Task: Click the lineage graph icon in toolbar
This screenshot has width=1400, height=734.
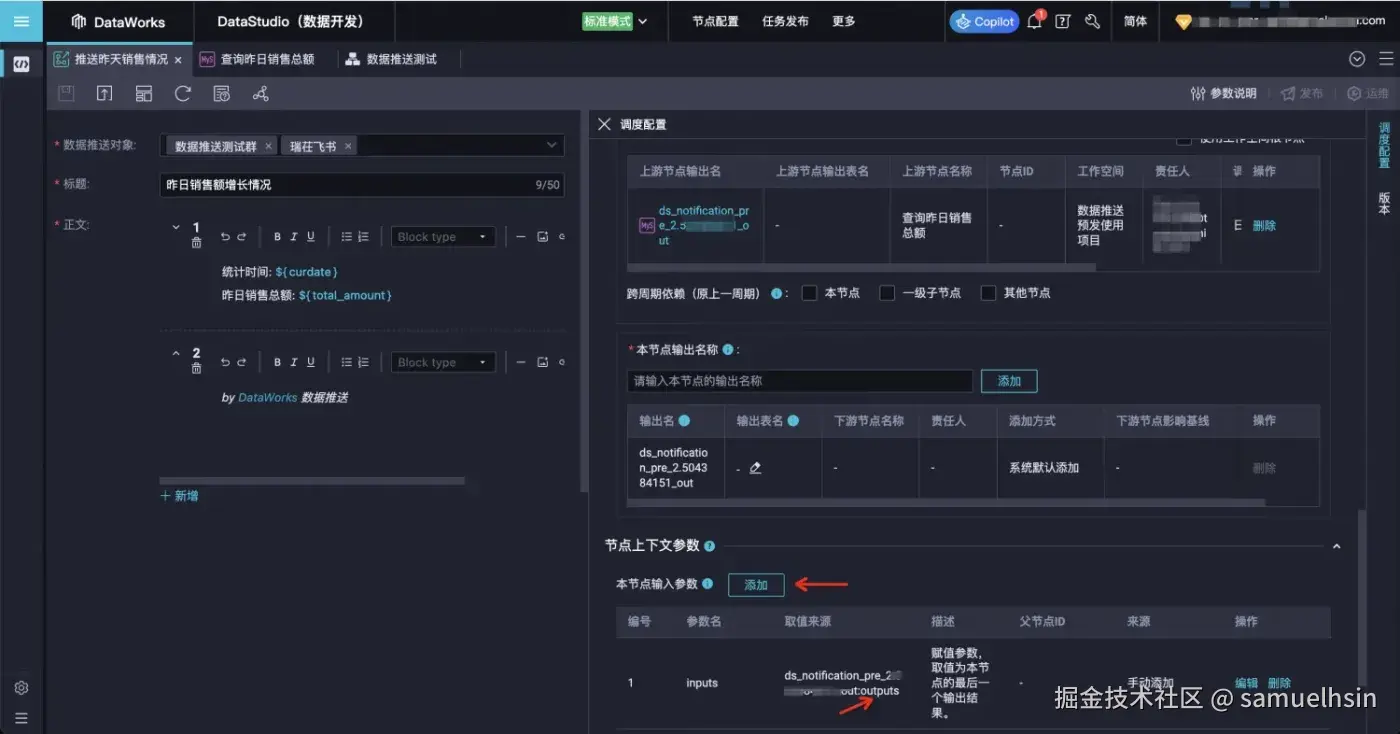Action: tap(260, 94)
